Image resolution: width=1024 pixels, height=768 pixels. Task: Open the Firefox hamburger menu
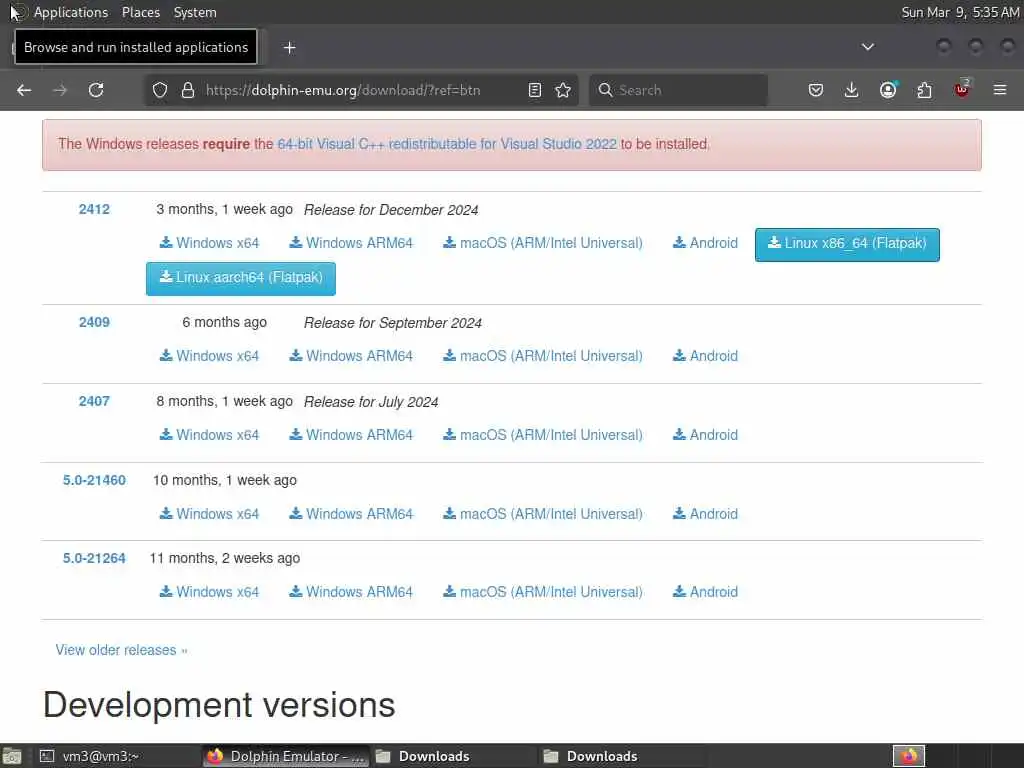[1000, 90]
